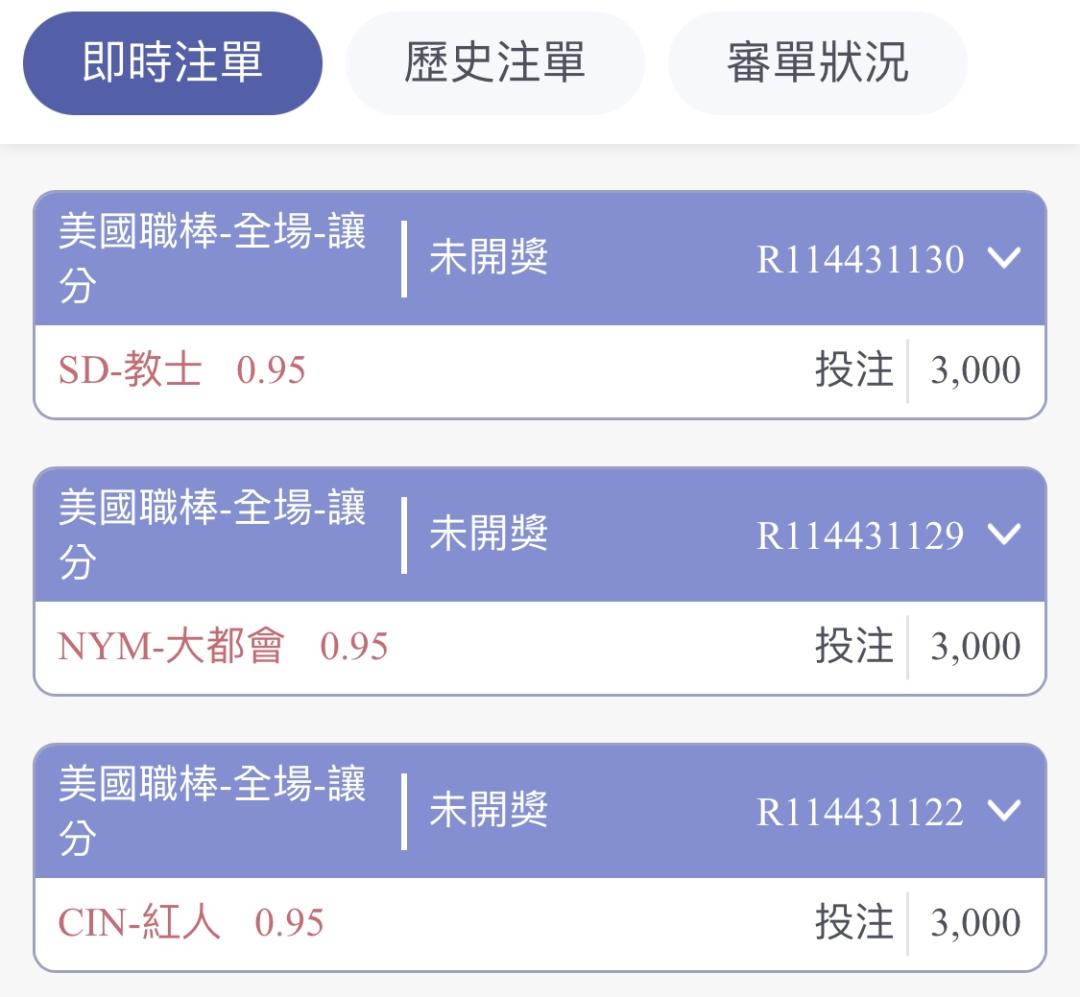This screenshot has width=1080, height=997.
Task: Expand bet R114431130 chevron
Action: pos(1003,259)
